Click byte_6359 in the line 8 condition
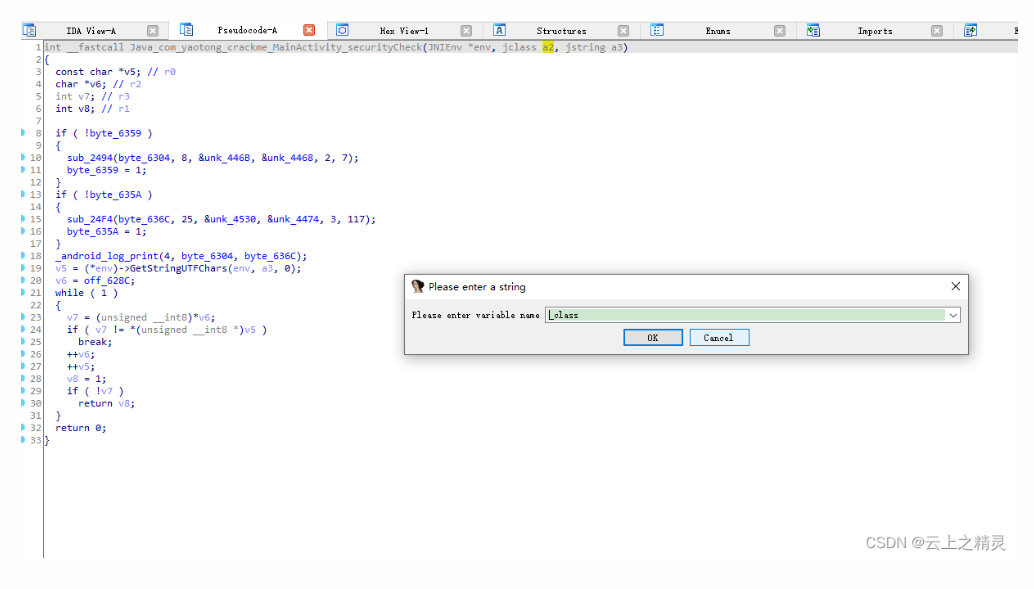 click(x=115, y=133)
